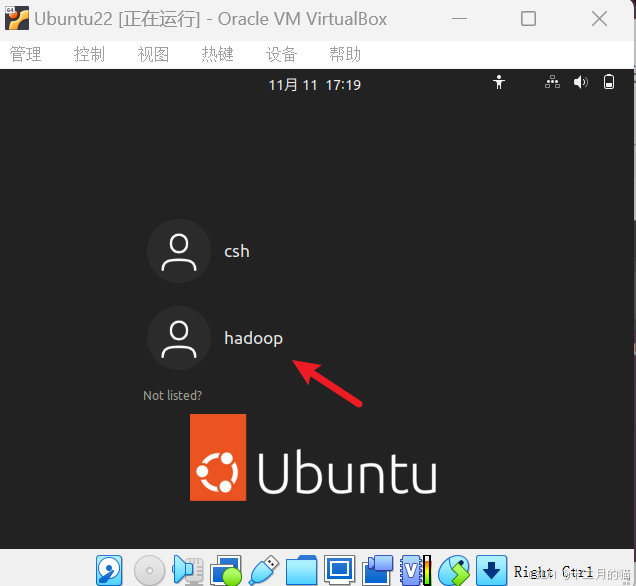Open the 热键 menu

coord(217,54)
